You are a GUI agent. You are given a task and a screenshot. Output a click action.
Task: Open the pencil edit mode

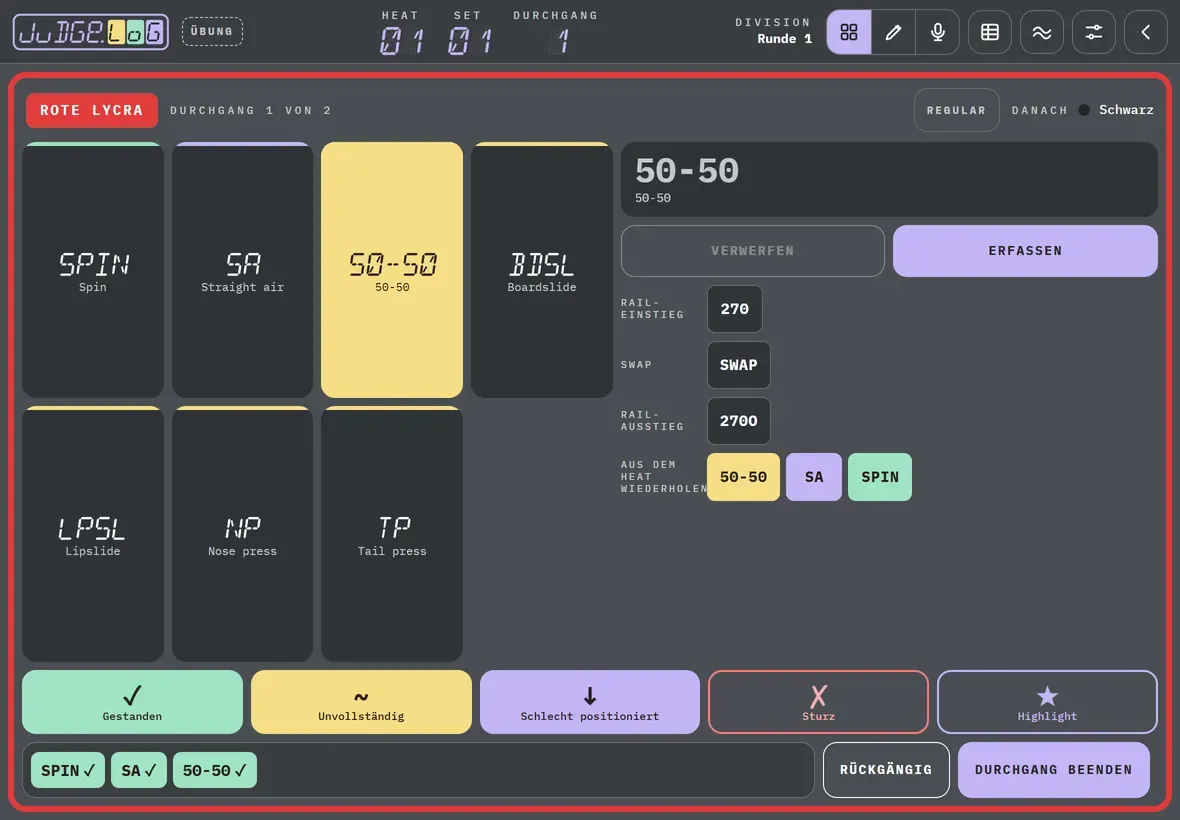pyautogui.click(x=893, y=32)
